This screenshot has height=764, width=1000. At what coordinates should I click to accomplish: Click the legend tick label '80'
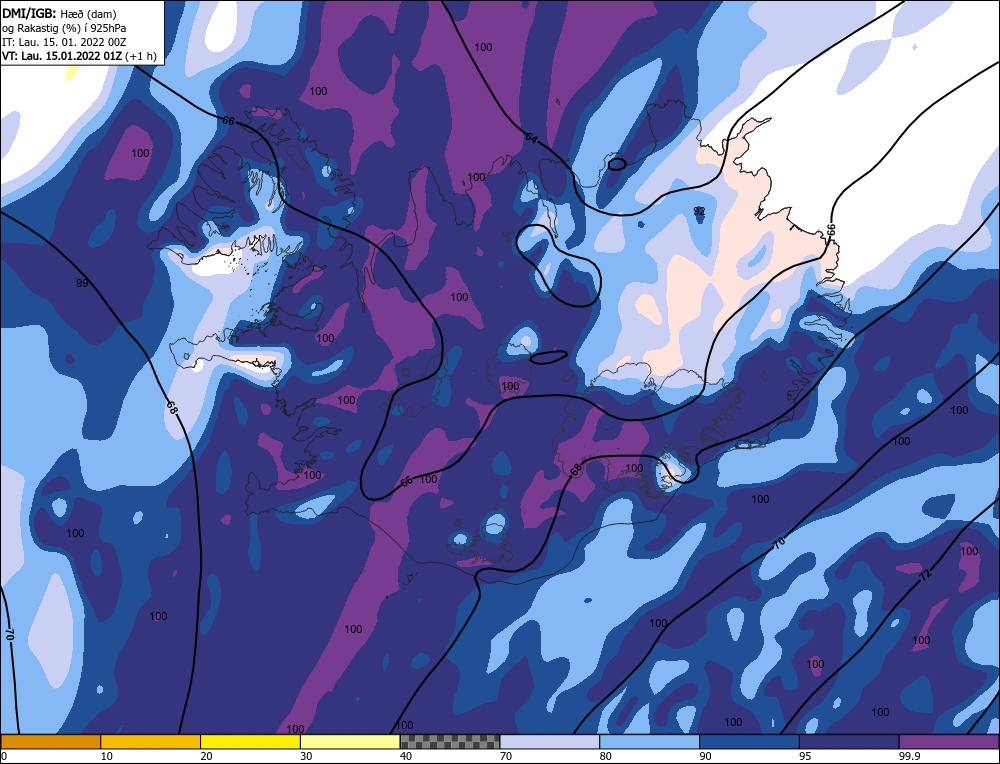pyautogui.click(x=606, y=756)
